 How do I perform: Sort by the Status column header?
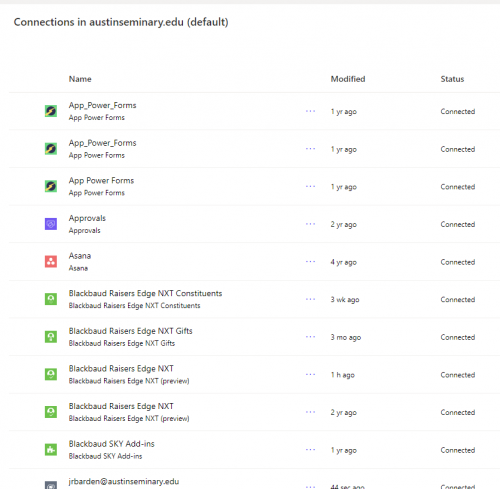452,79
